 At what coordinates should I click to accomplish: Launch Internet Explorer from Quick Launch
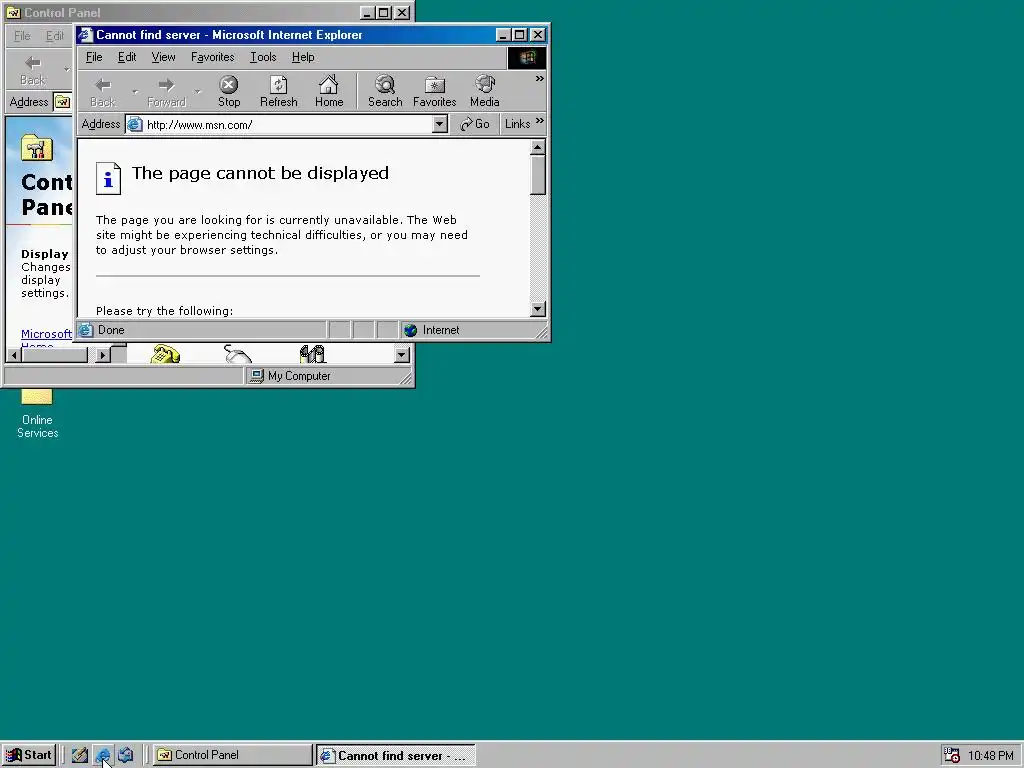(x=103, y=755)
